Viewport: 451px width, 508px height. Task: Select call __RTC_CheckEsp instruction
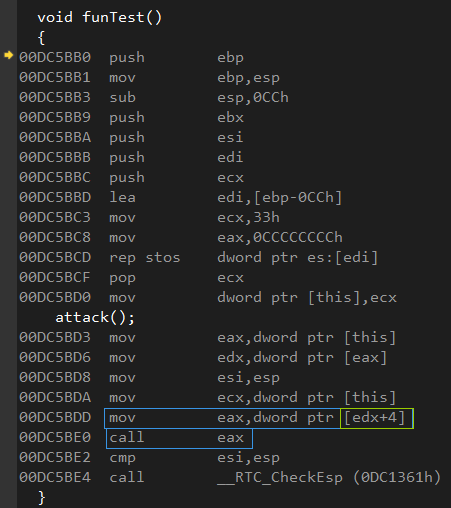click(x=275, y=478)
